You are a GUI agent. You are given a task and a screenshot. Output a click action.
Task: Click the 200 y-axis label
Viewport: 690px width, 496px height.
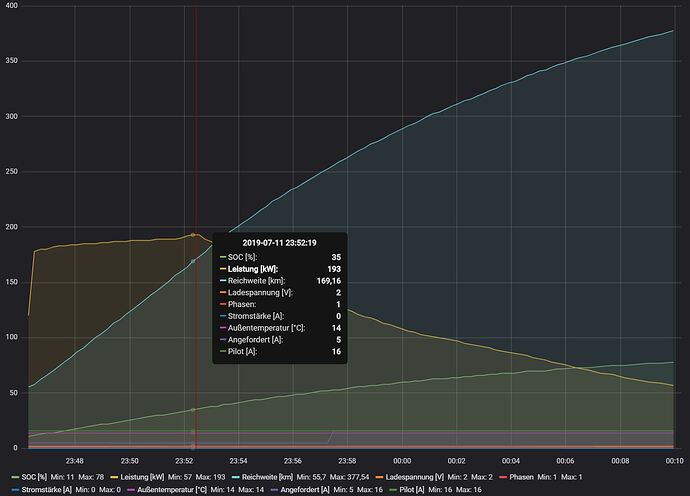(11, 227)
